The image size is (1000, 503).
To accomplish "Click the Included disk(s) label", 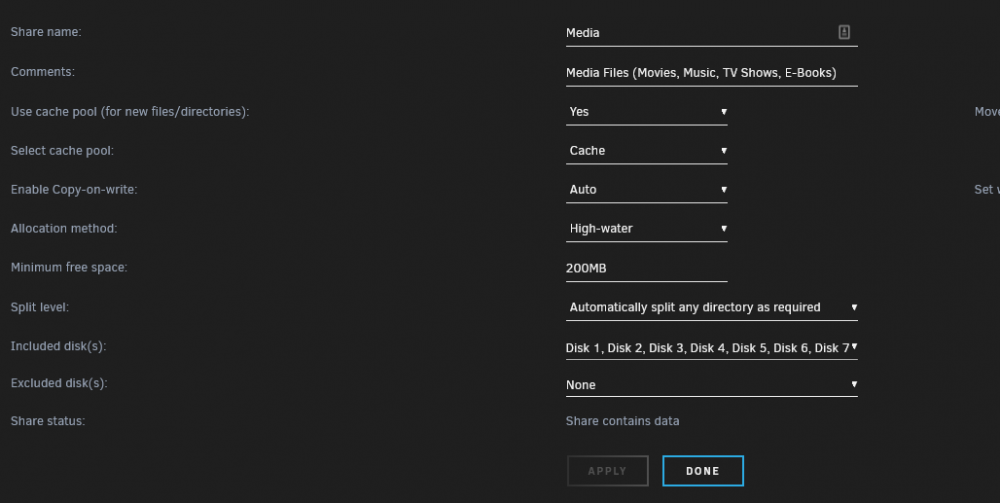I will [x=59, y=346].
